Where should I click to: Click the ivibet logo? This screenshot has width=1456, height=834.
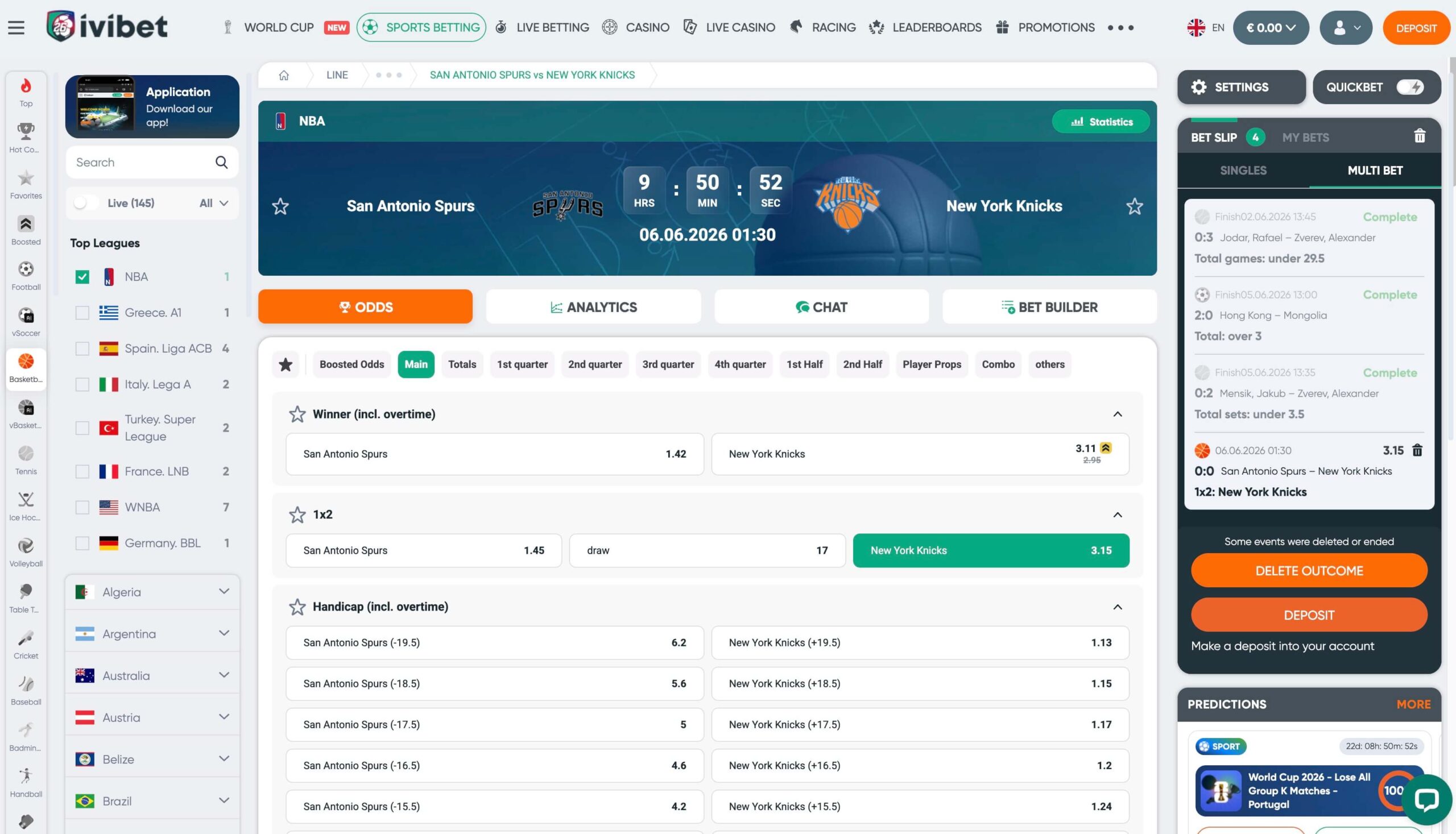click(107, 26)
